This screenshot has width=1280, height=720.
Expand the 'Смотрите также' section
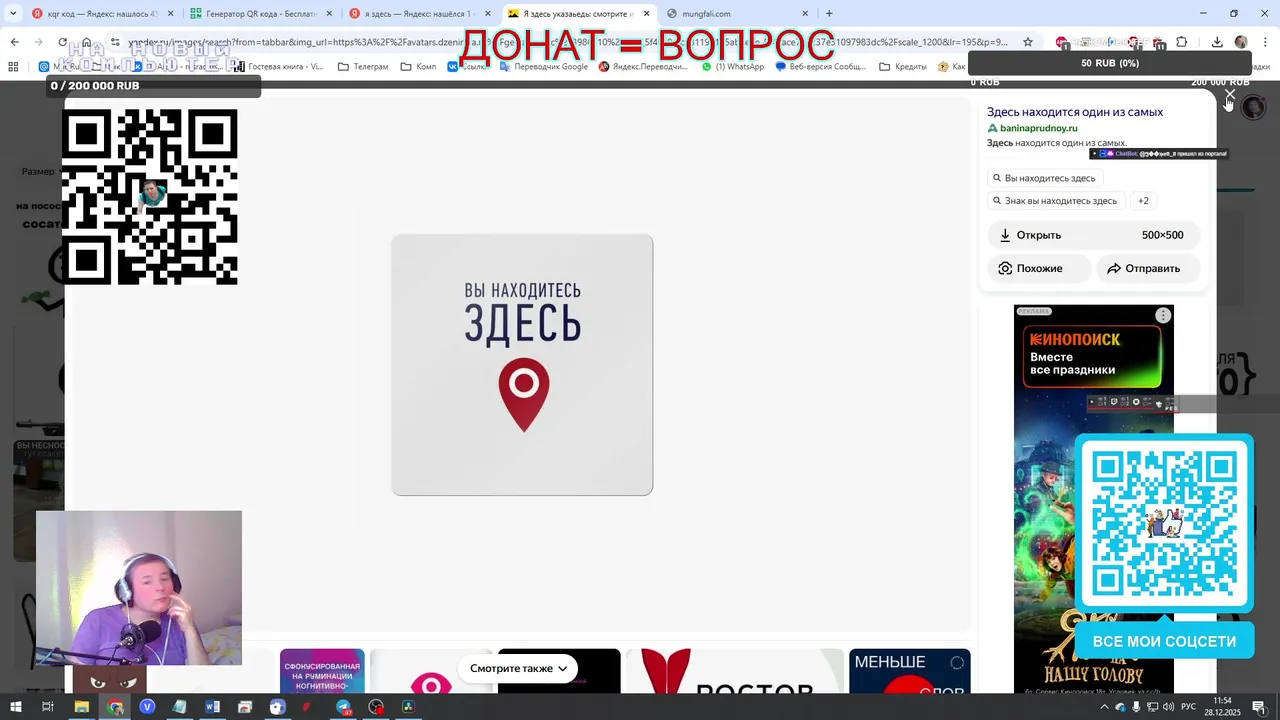click(518, 668)
